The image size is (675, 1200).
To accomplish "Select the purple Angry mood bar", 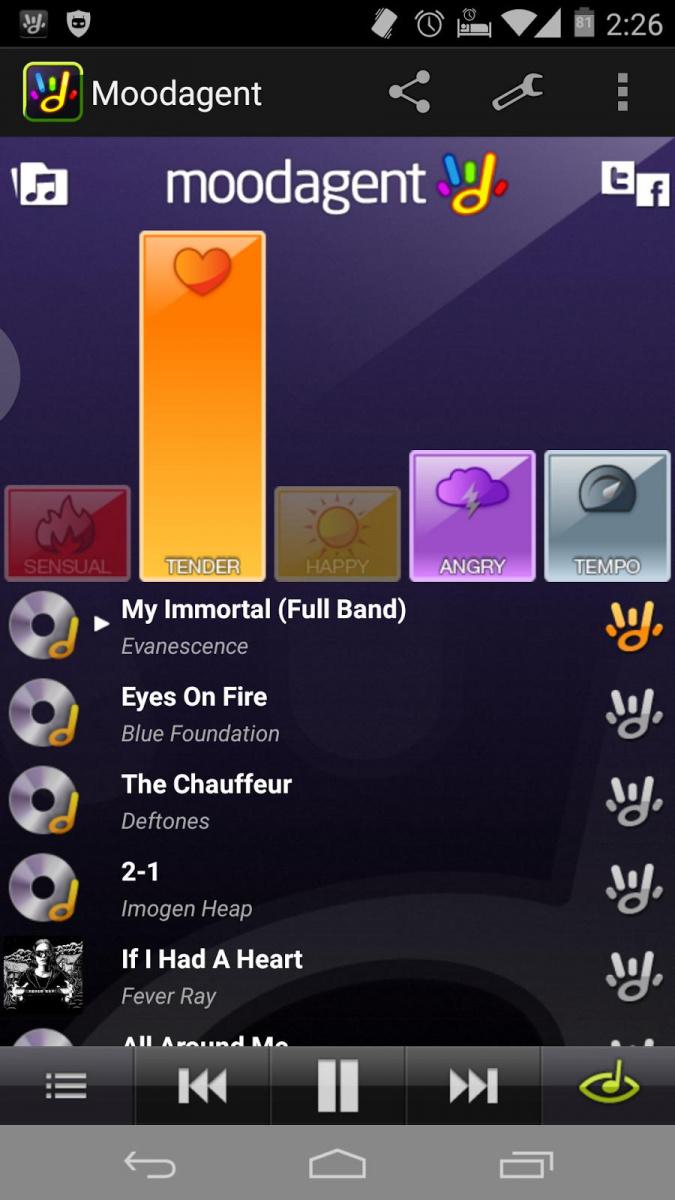I will (472, 515).
